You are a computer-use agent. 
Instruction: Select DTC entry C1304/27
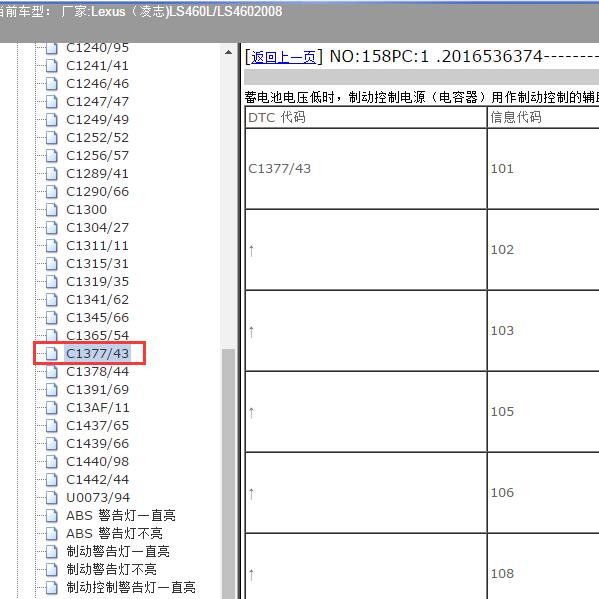[97, 228]
